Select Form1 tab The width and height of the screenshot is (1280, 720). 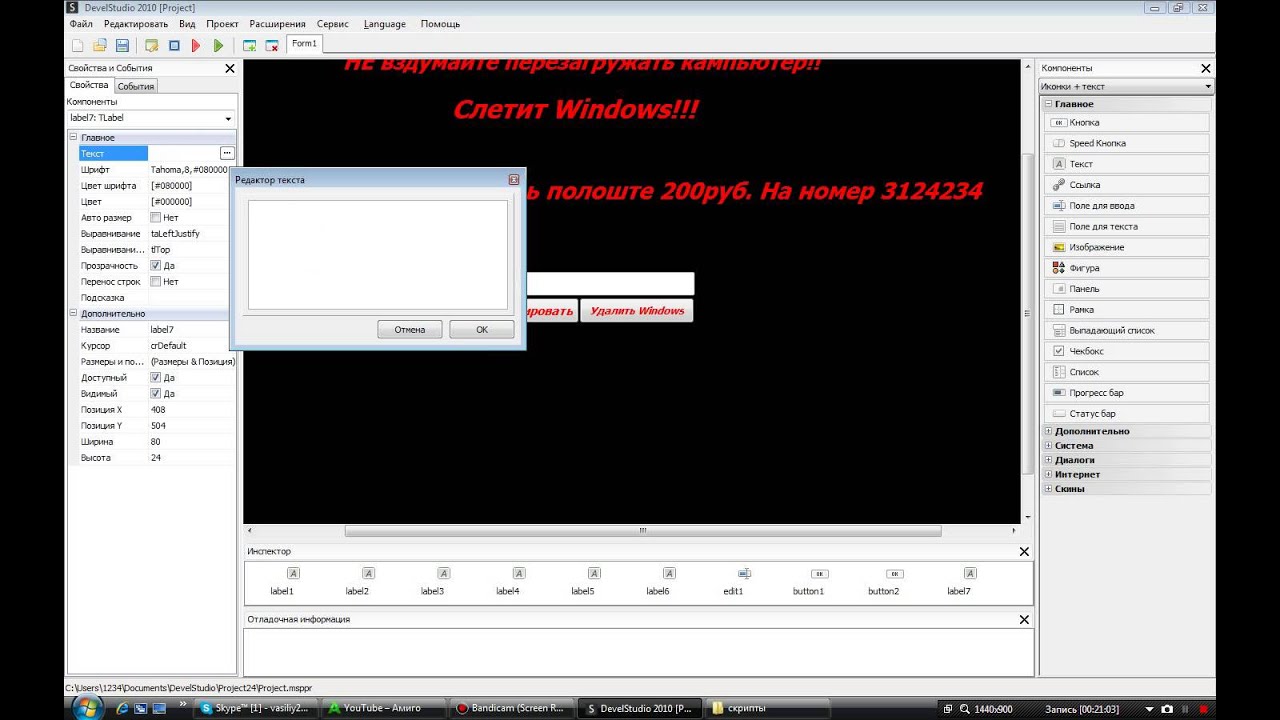304,44
